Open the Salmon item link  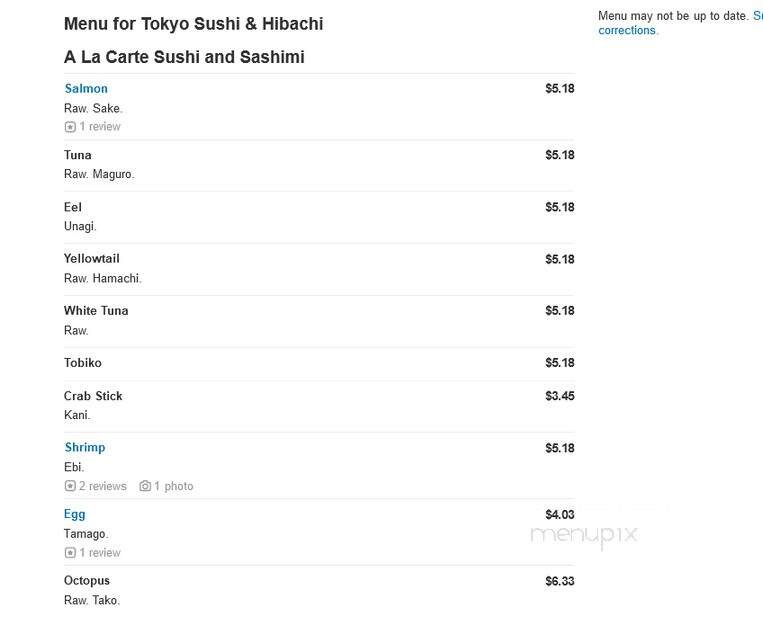point(86,89)
